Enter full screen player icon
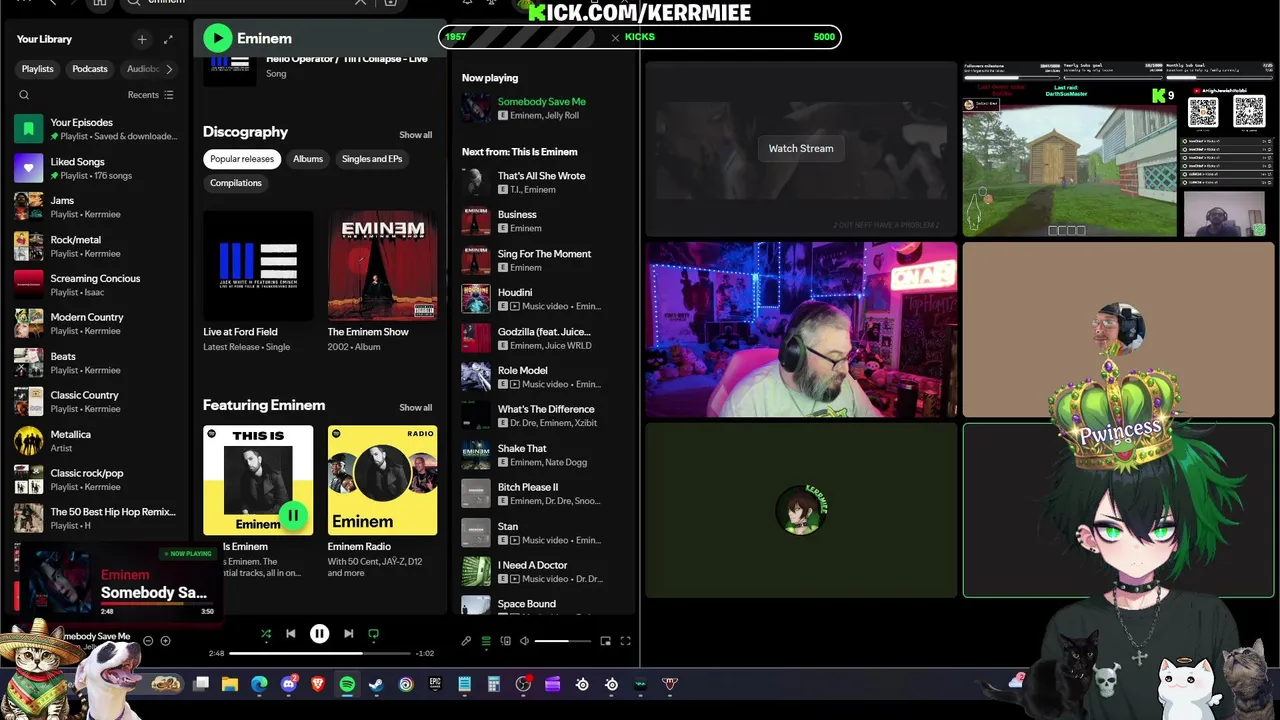The width and height of the screenshot is (1280, 720). point(625,641)
